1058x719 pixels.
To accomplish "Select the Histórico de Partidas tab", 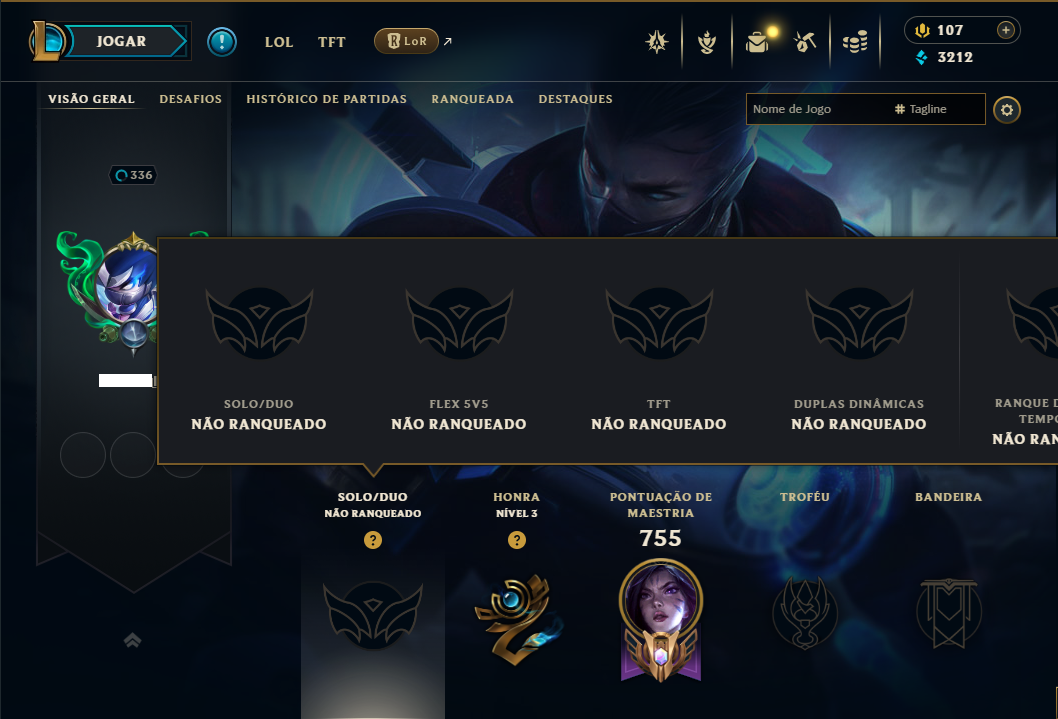I will coord(327,99).
